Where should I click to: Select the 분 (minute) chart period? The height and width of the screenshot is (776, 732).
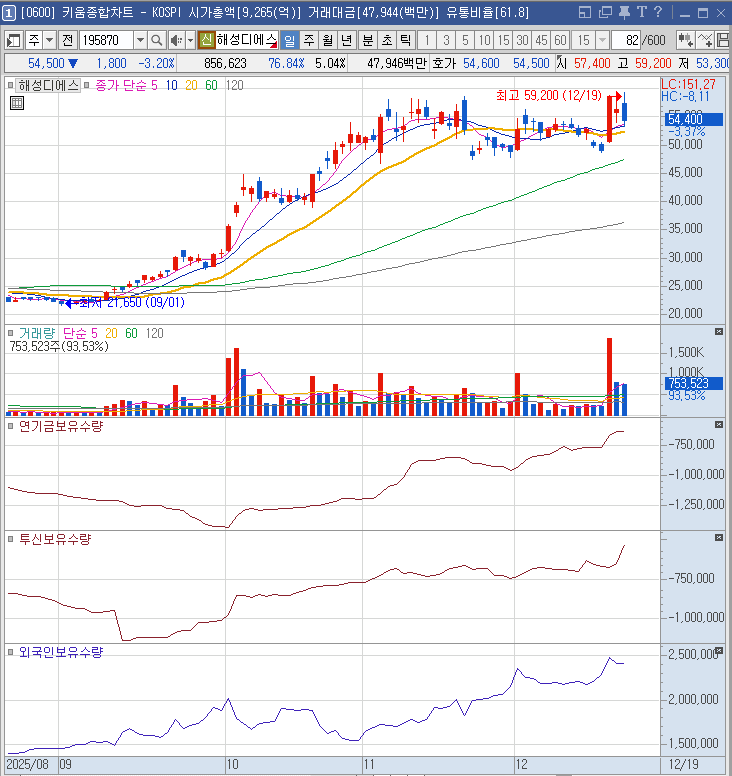pos(367,40)
